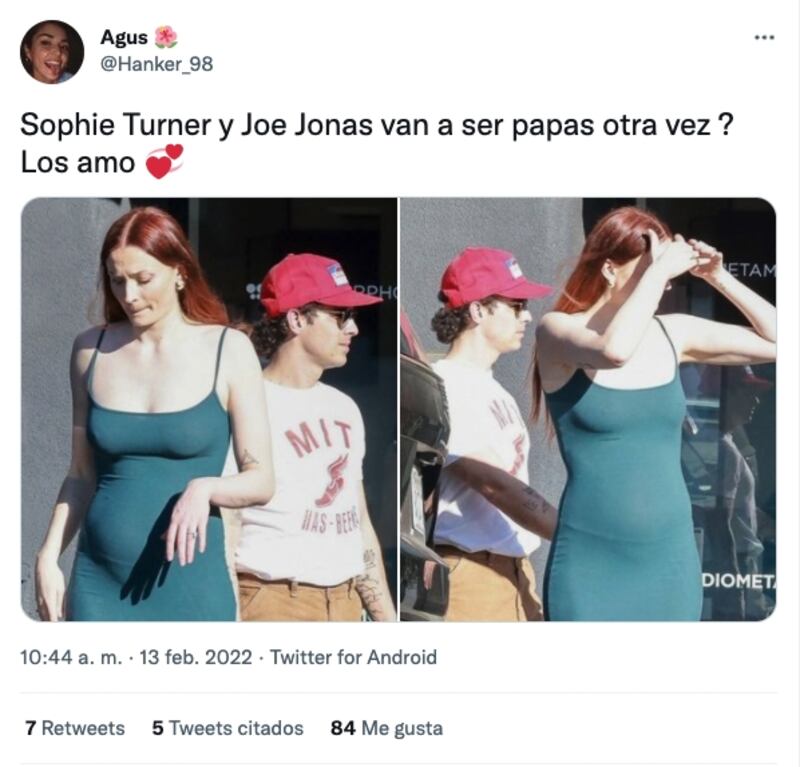The image size is (800, 767).
Task: Open the right tweet photo
Action: pos(588,409)
